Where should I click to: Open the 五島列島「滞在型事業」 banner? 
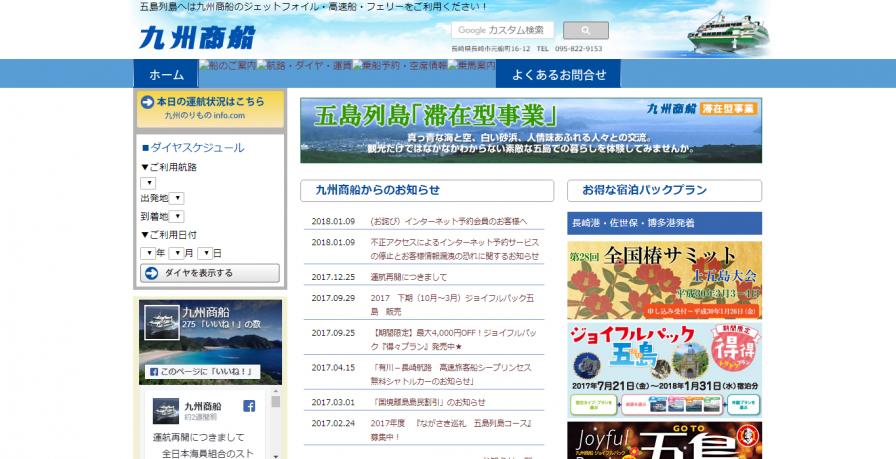(531, 130)
